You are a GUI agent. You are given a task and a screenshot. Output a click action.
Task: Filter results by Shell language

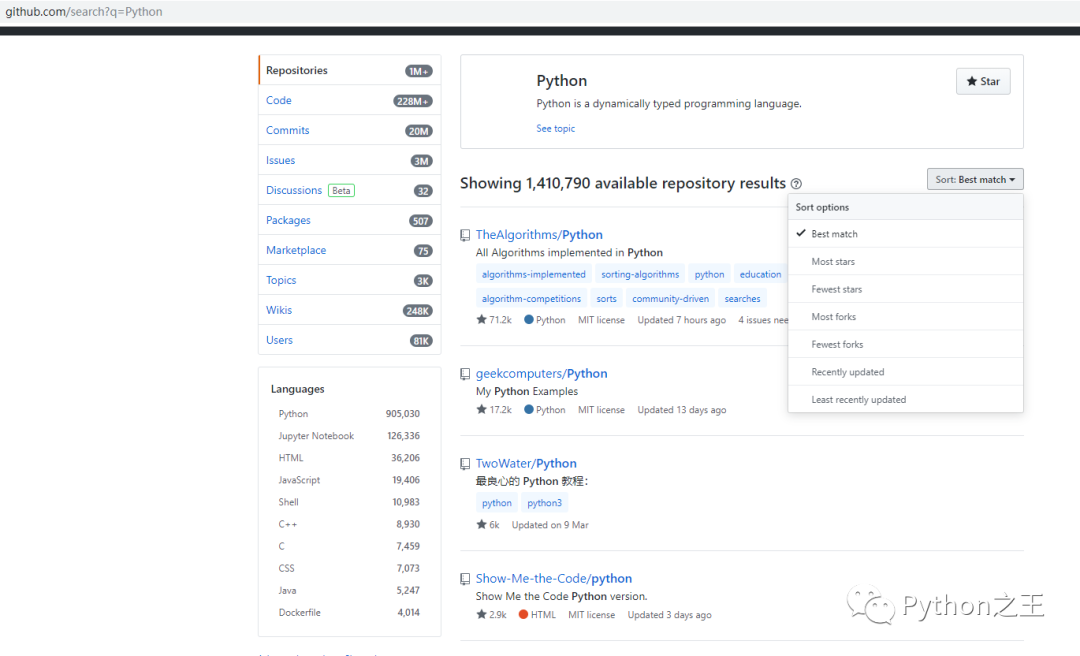pyautogui.click(x=349, y=502)
